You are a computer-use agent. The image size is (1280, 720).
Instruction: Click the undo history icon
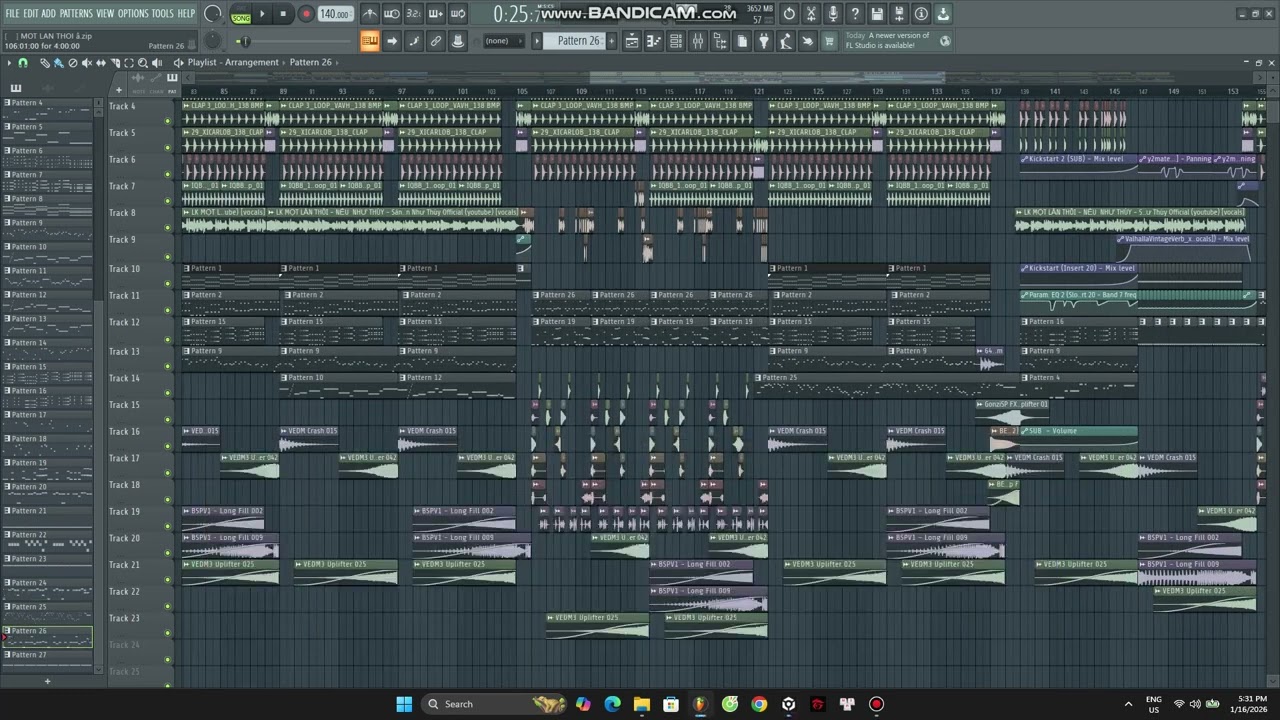tap(789, 14)
